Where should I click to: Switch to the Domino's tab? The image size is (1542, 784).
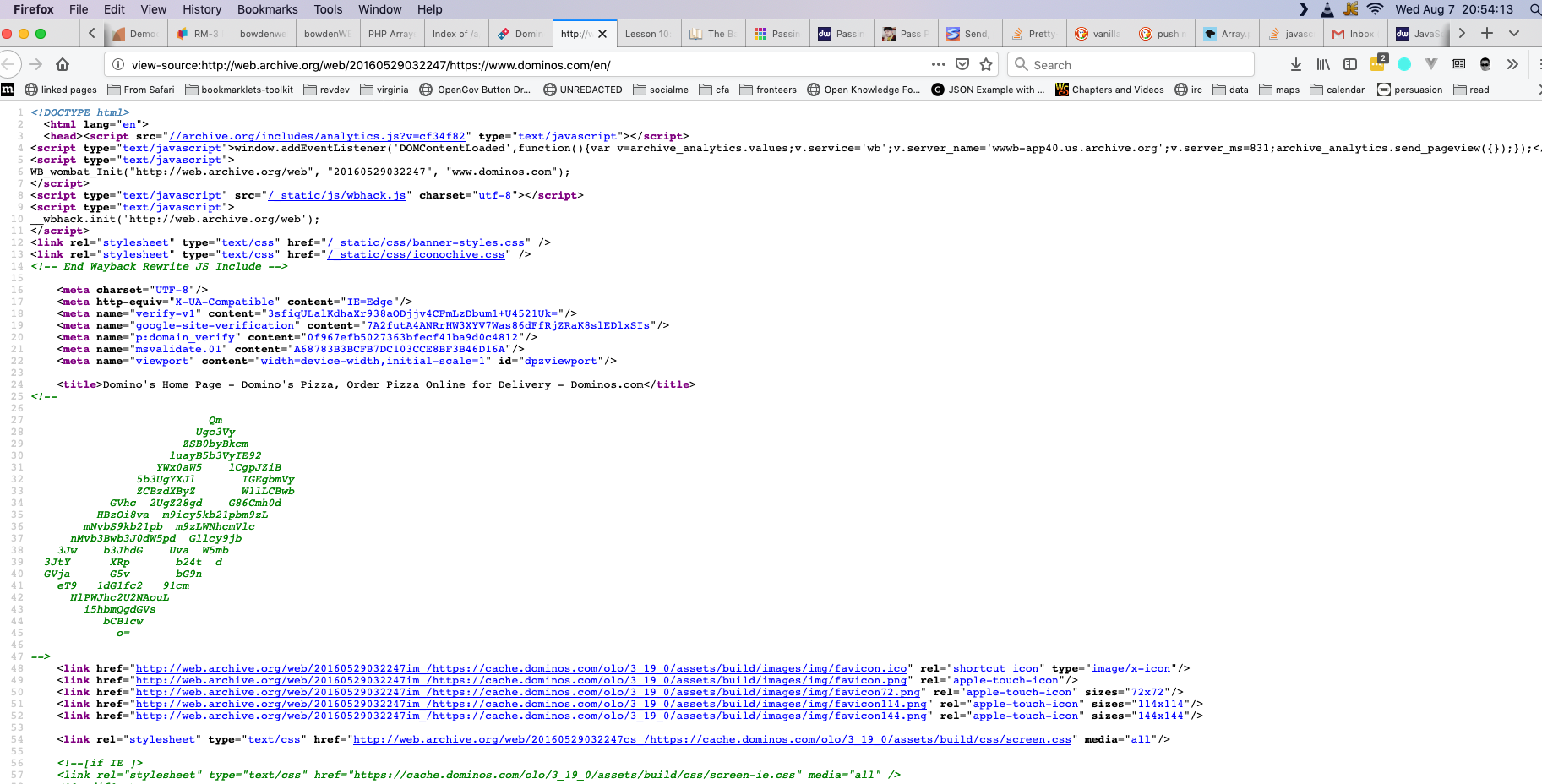[521, 34]
